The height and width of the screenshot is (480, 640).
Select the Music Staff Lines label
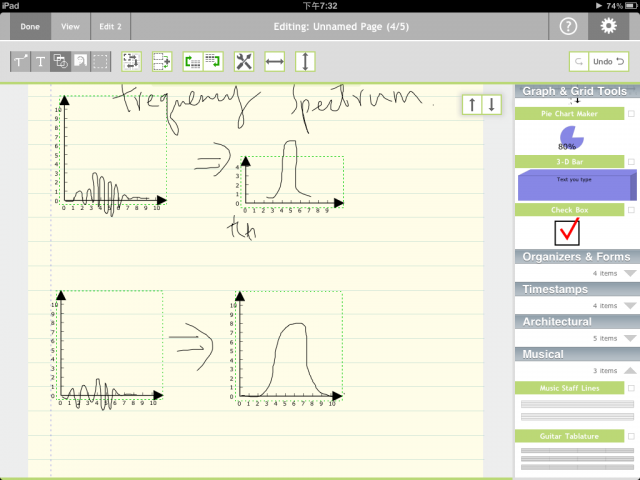coord(569,388)
